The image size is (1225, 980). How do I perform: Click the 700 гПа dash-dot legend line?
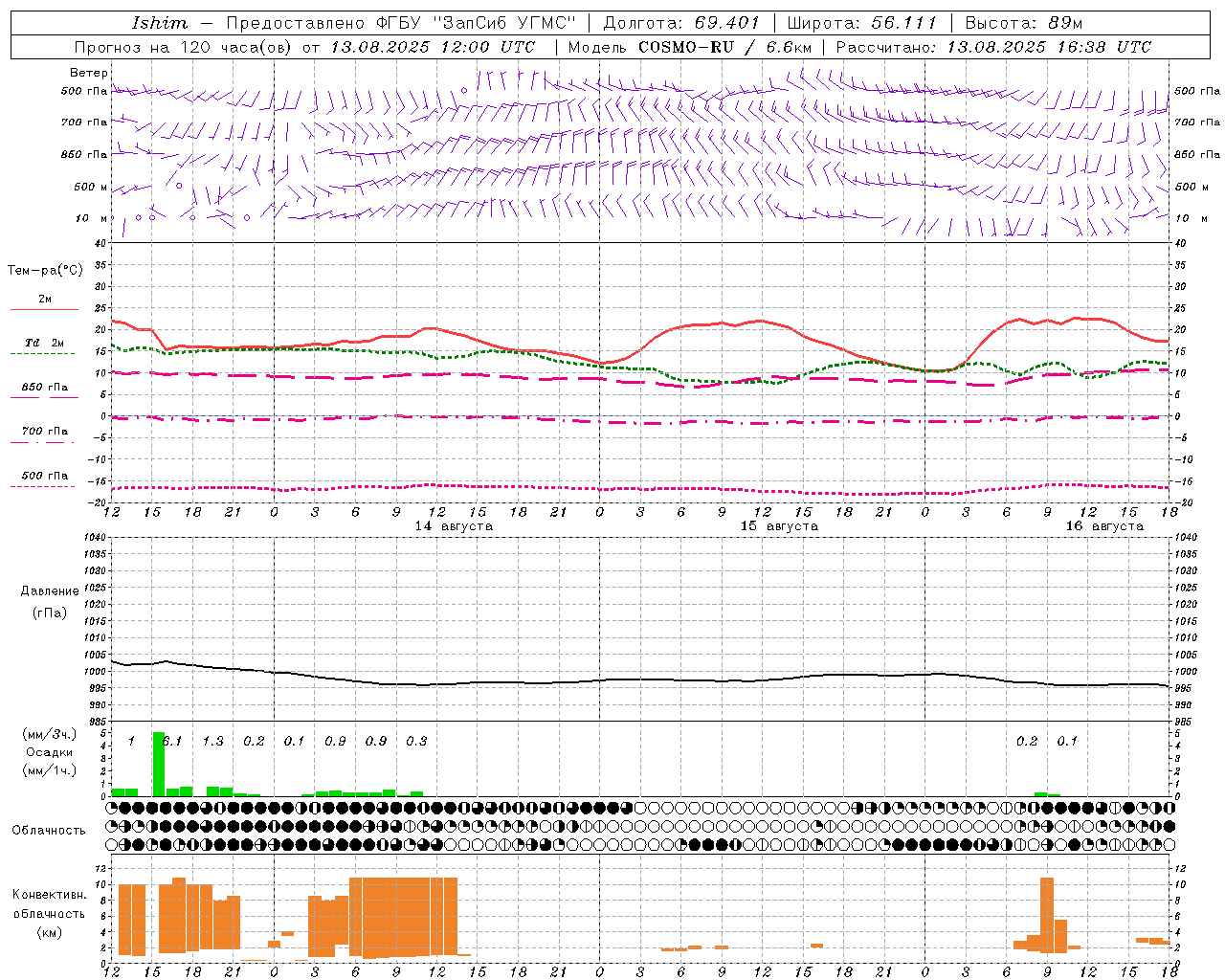[42, 442]
